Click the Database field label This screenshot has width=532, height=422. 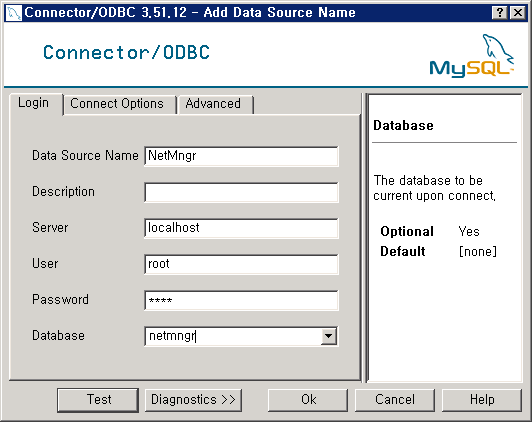pos(58,335)
